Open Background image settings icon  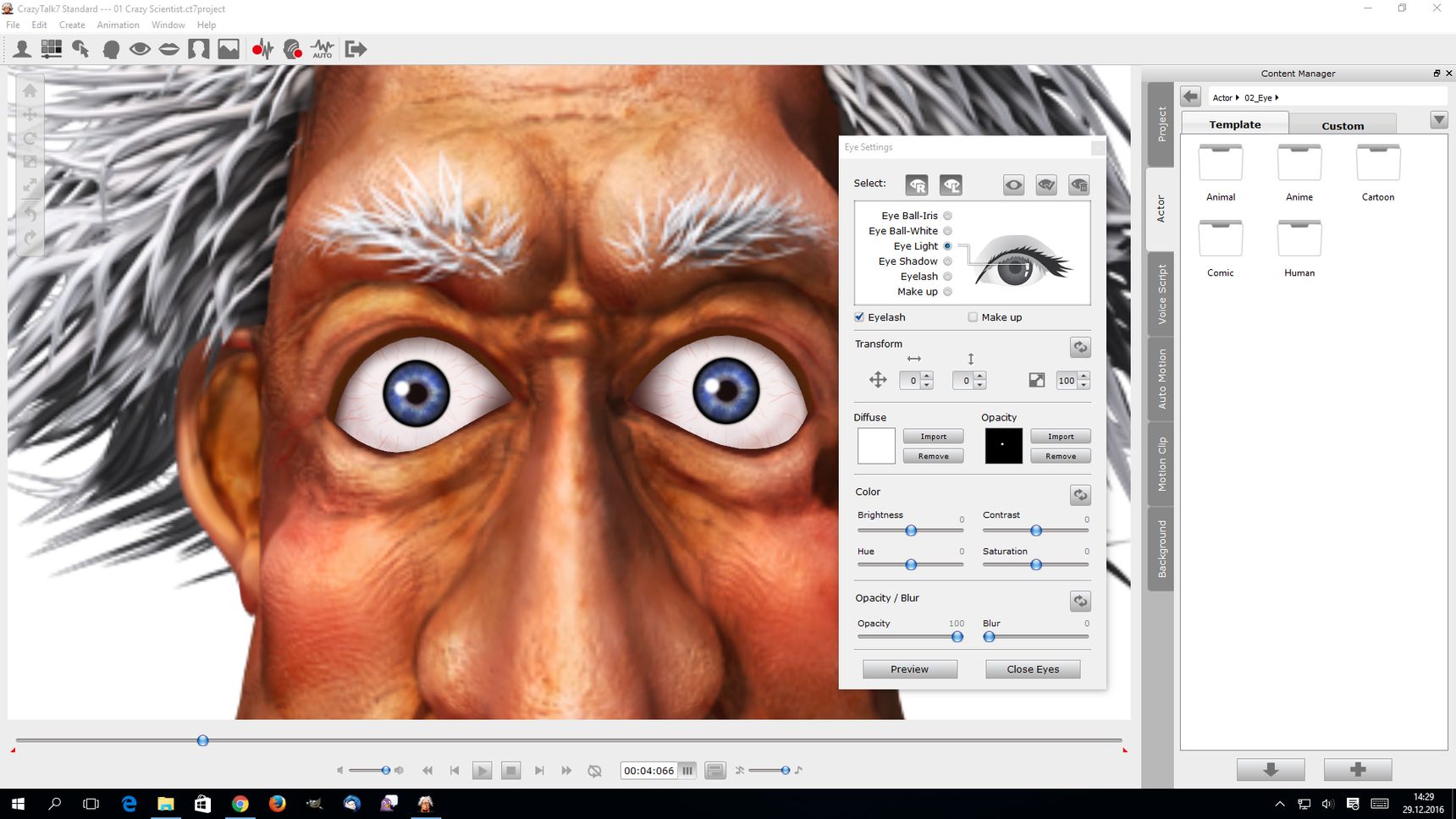click(x=229, y=49)
